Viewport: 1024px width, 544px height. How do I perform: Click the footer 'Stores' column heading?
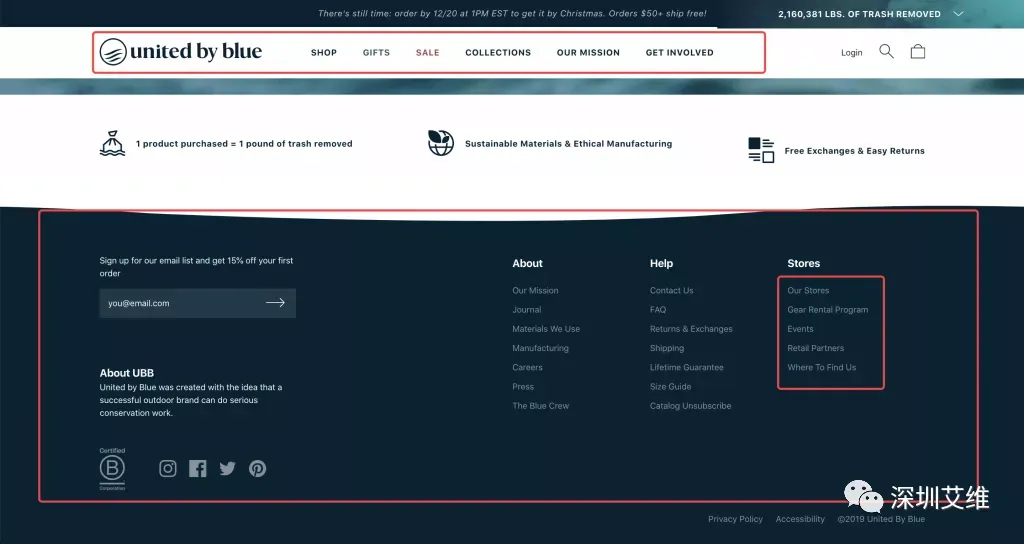click(x=803, y=263)
